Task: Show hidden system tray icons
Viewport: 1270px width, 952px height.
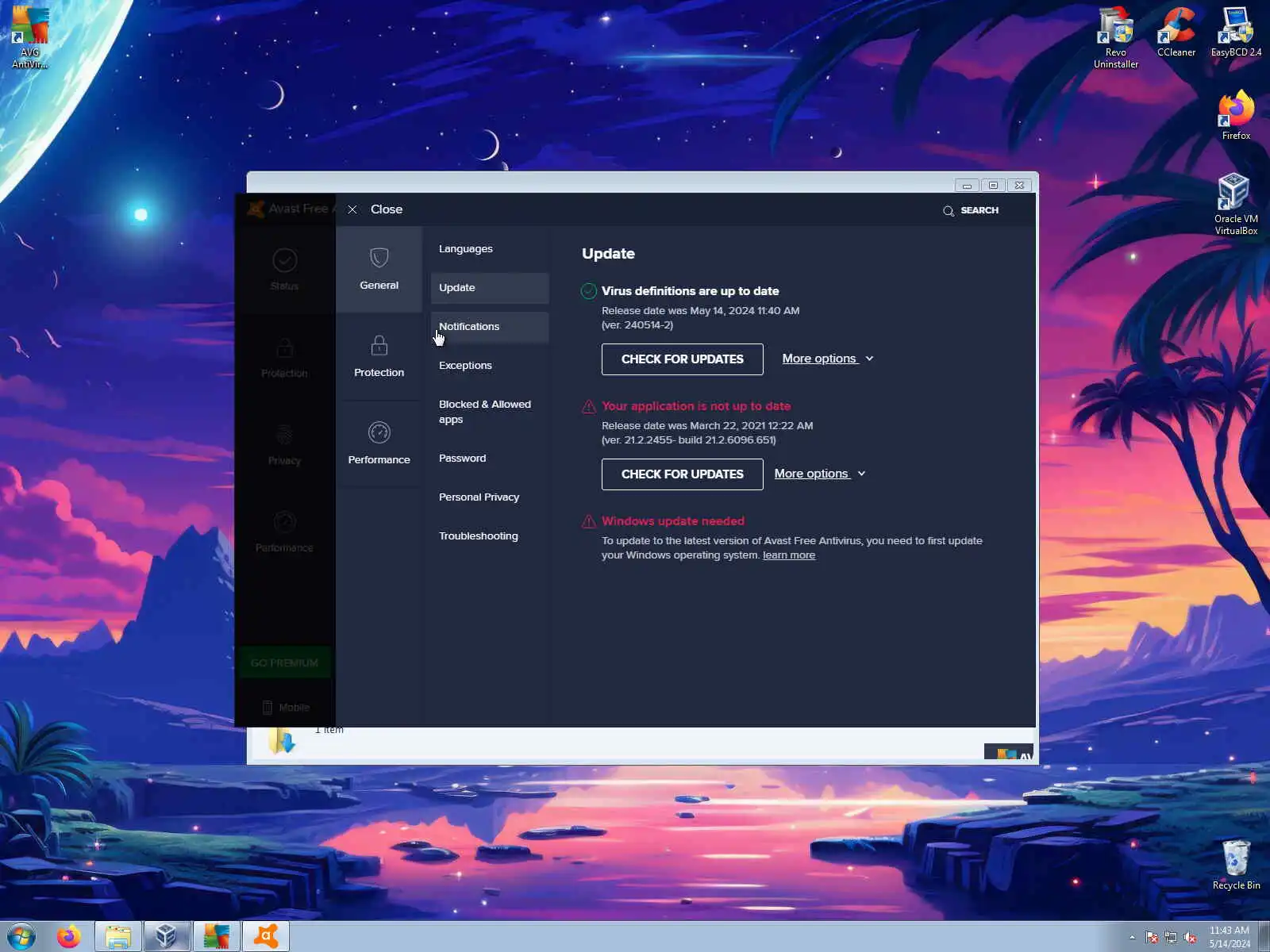Action: point(1132,938)
